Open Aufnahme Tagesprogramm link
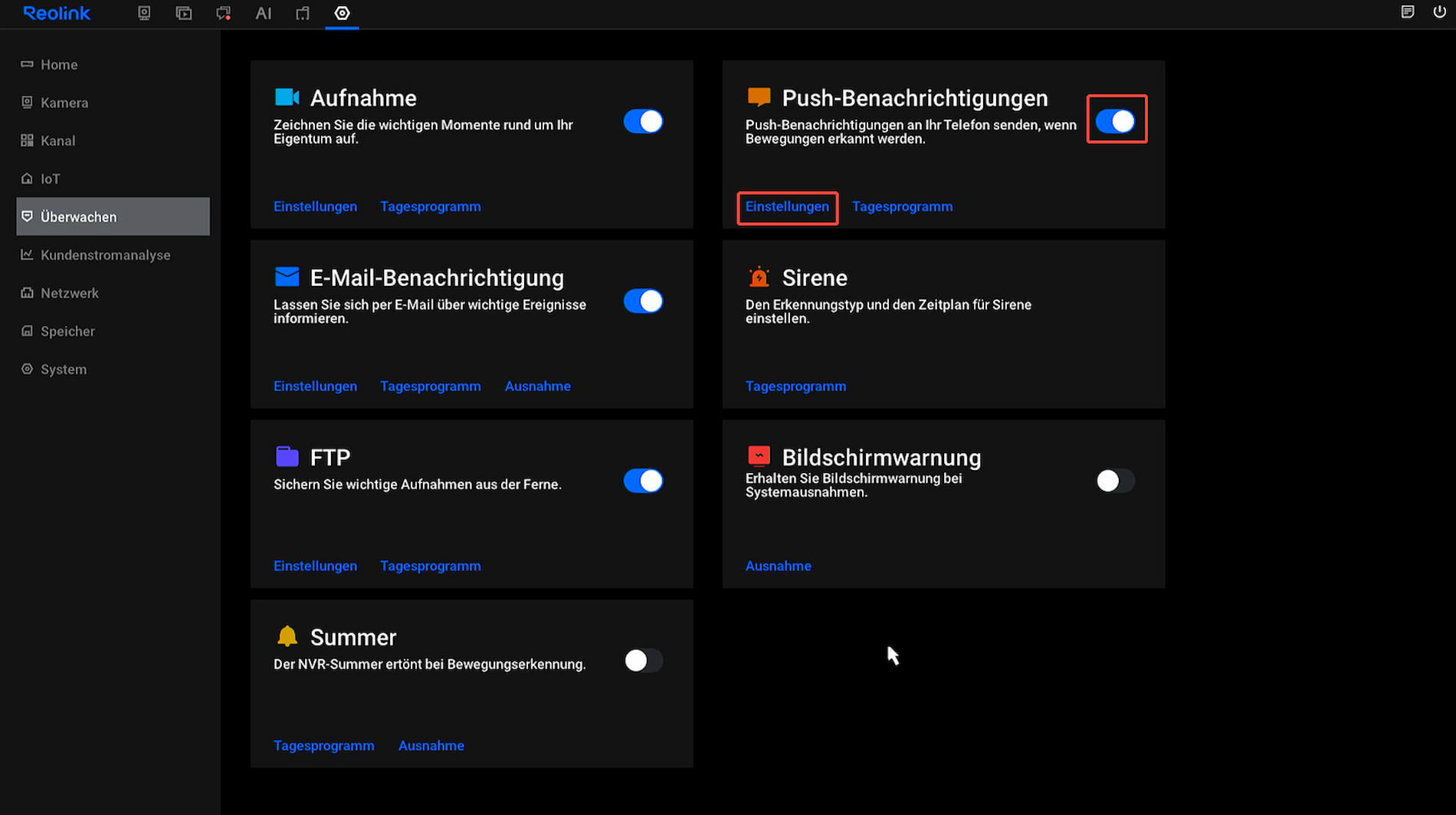 point(431,206)
